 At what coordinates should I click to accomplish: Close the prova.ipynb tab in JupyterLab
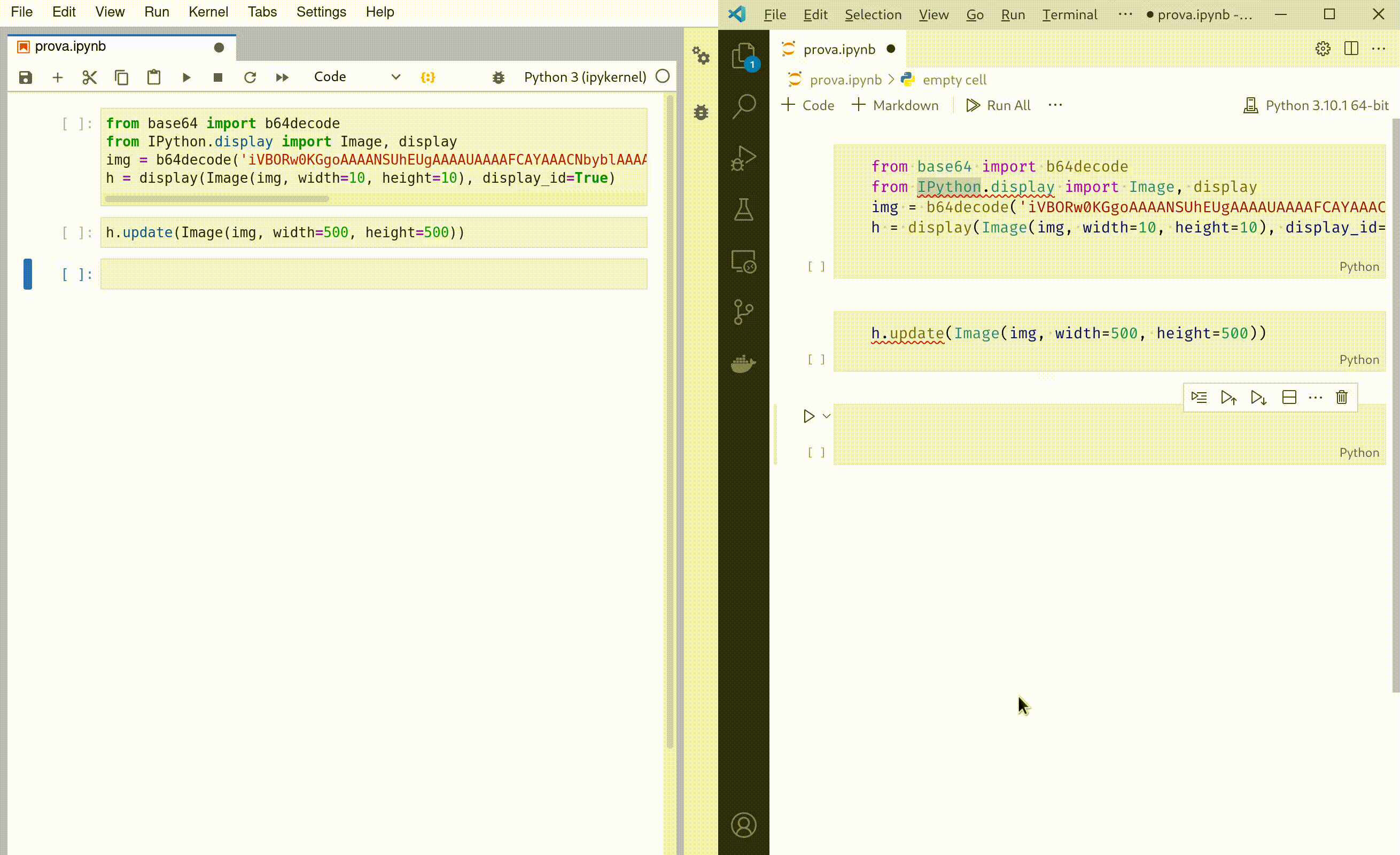(x=219, y=47)
